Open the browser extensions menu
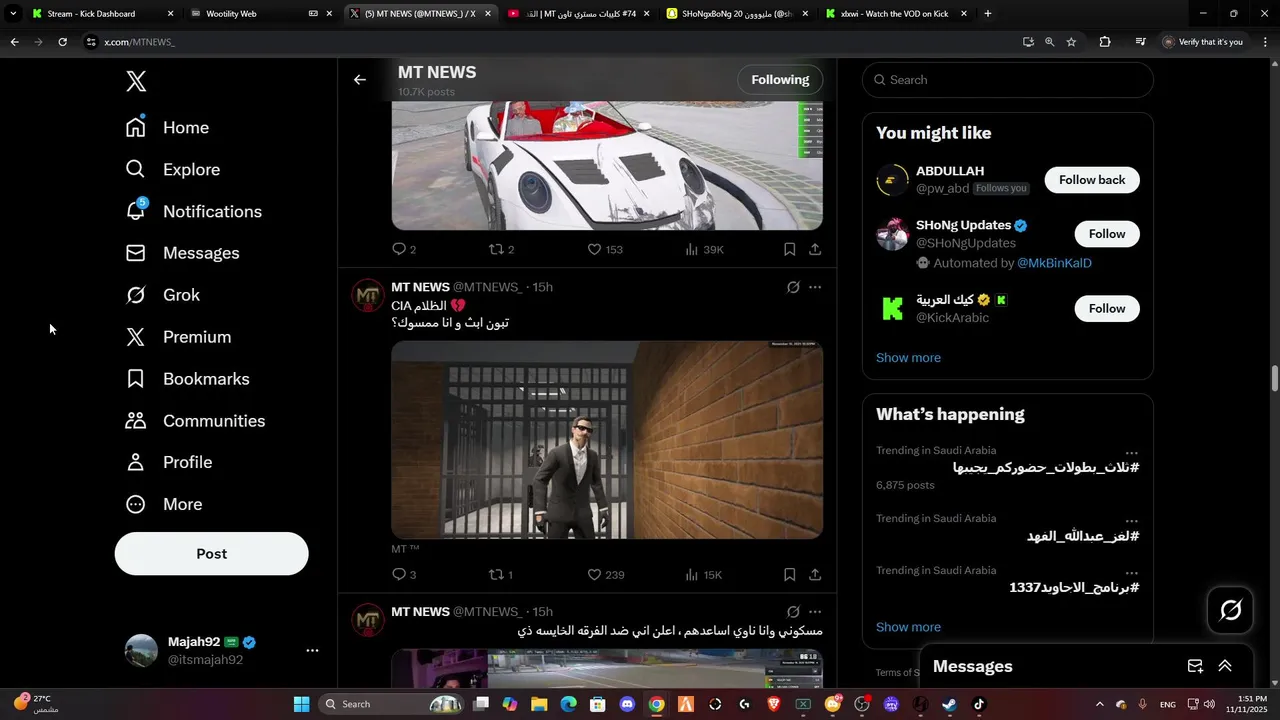This screenshot has width=1280, height=720. [1105, 42]
